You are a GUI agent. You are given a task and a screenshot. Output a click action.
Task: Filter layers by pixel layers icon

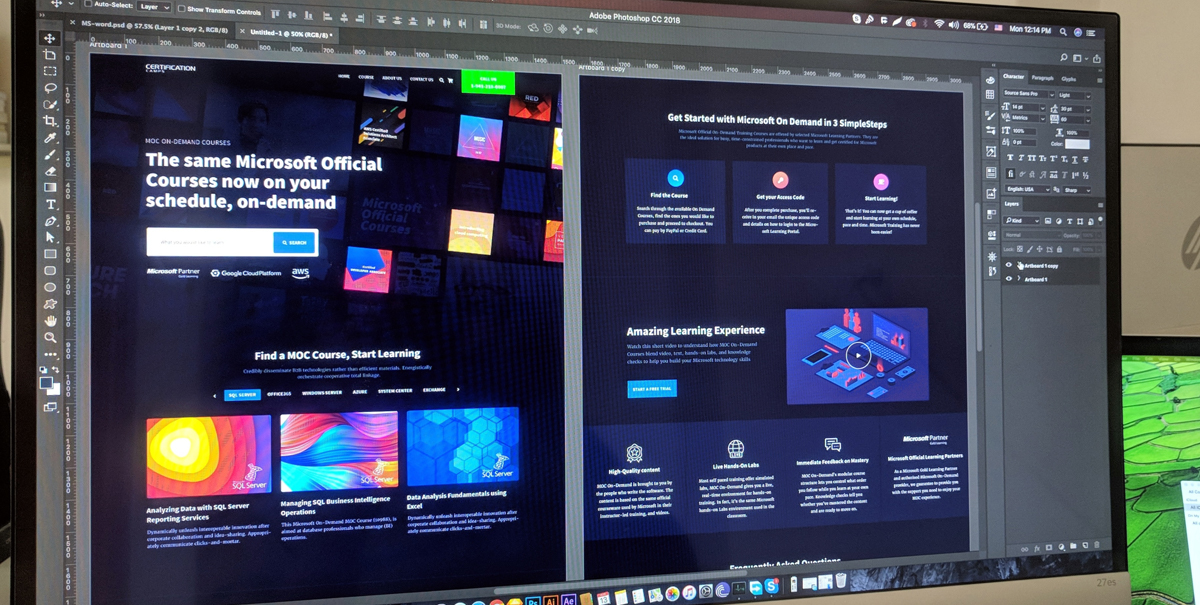coord(1048,221)
